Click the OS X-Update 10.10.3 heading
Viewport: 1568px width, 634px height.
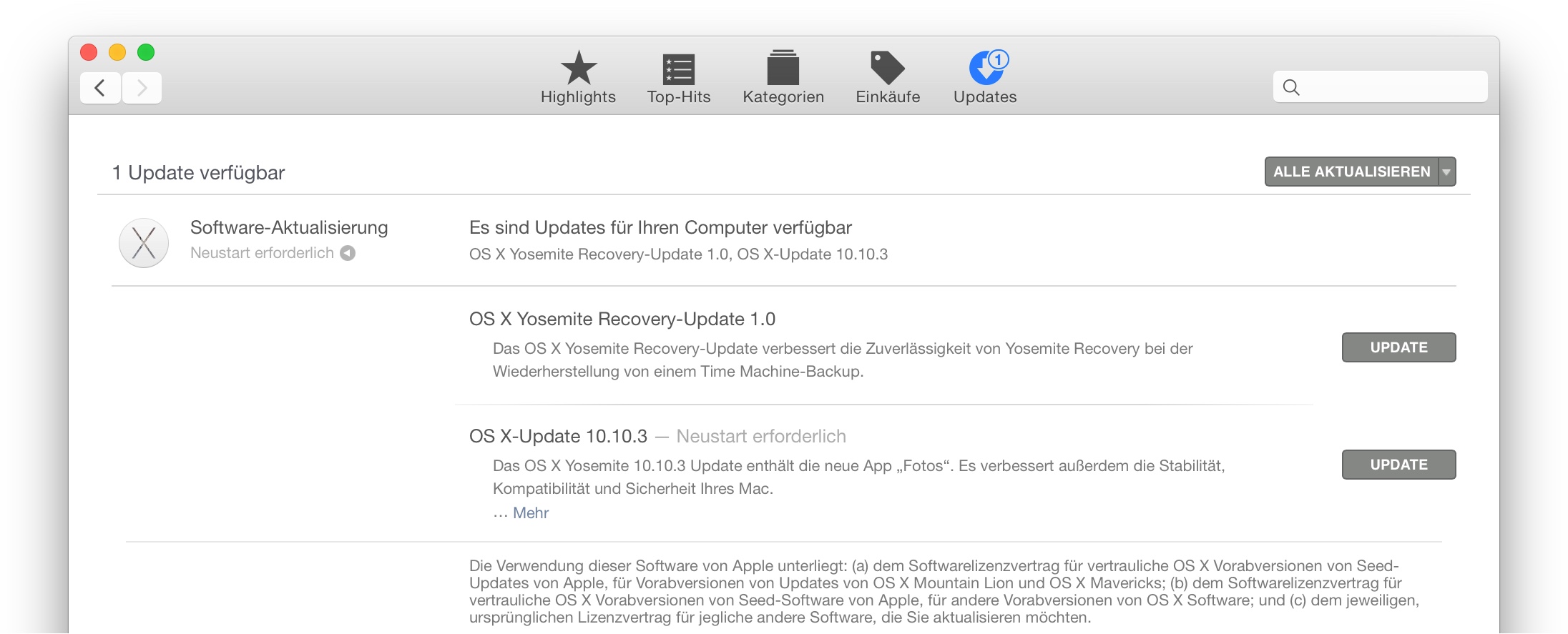pos(558,436)
